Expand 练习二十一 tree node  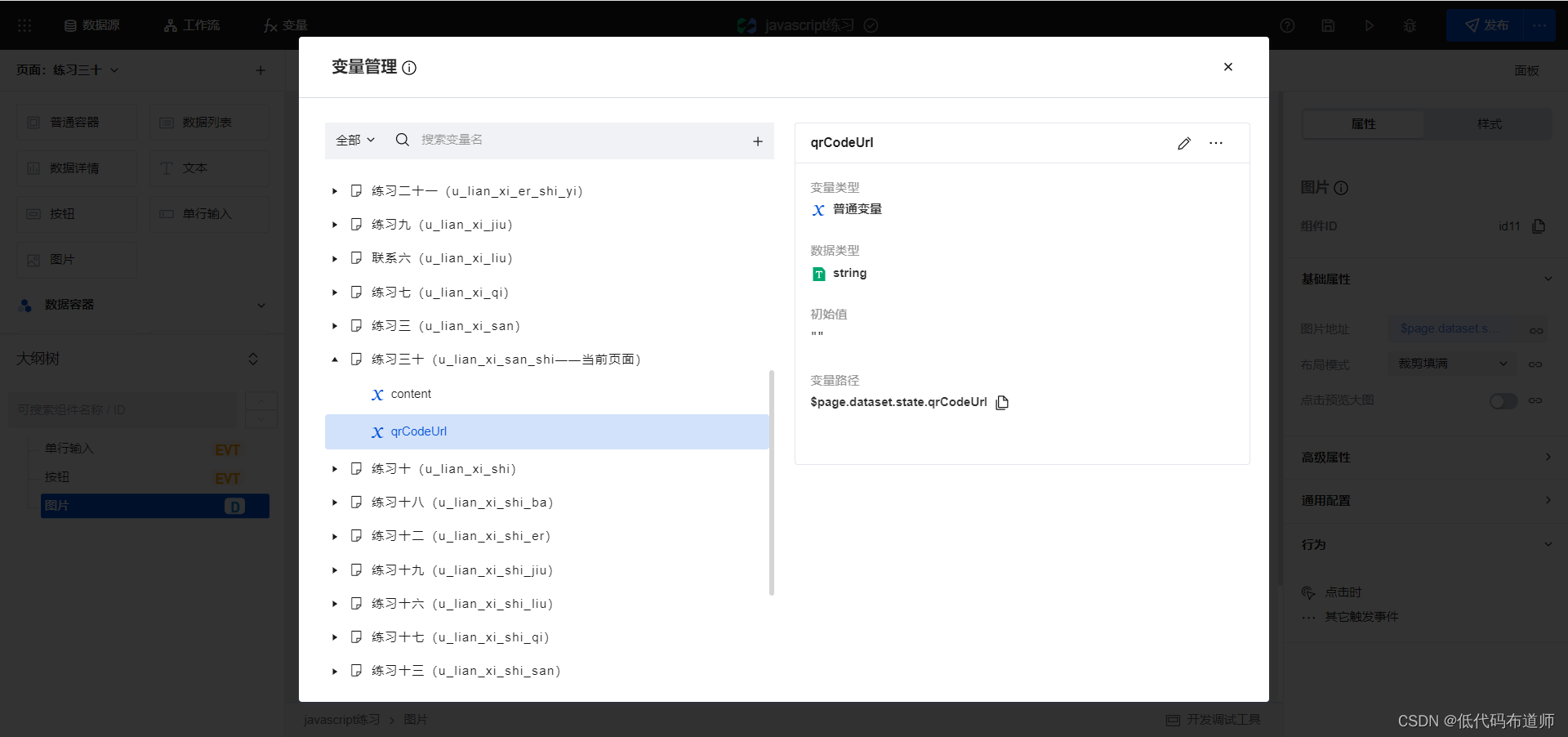coord(335,191)
